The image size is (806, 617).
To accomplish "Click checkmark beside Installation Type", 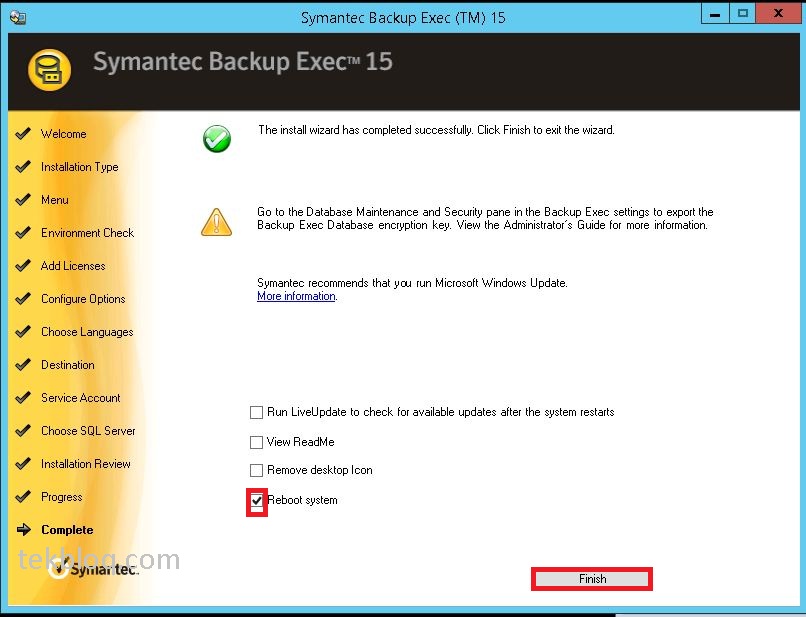I will (x=23, y=167).
